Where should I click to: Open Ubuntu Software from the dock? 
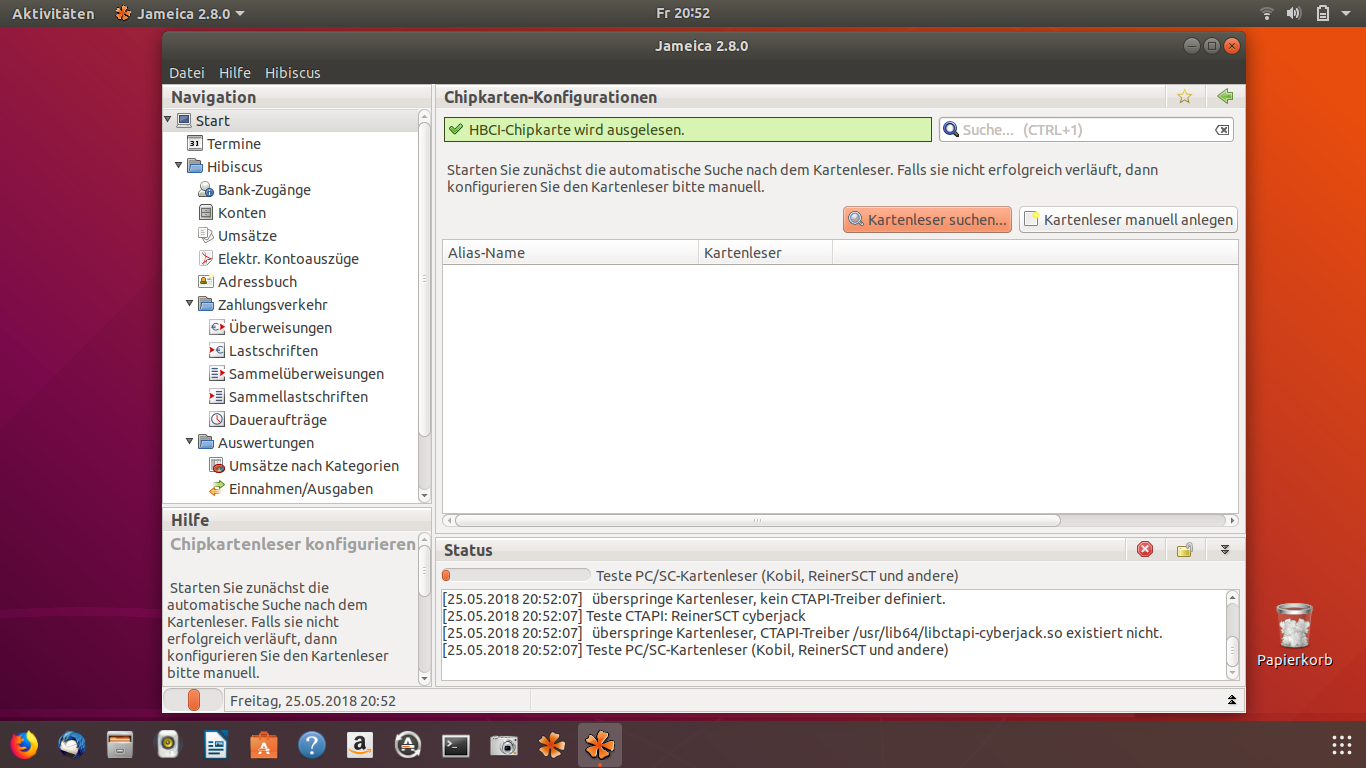pyautogui.click(x=264, y=745)
